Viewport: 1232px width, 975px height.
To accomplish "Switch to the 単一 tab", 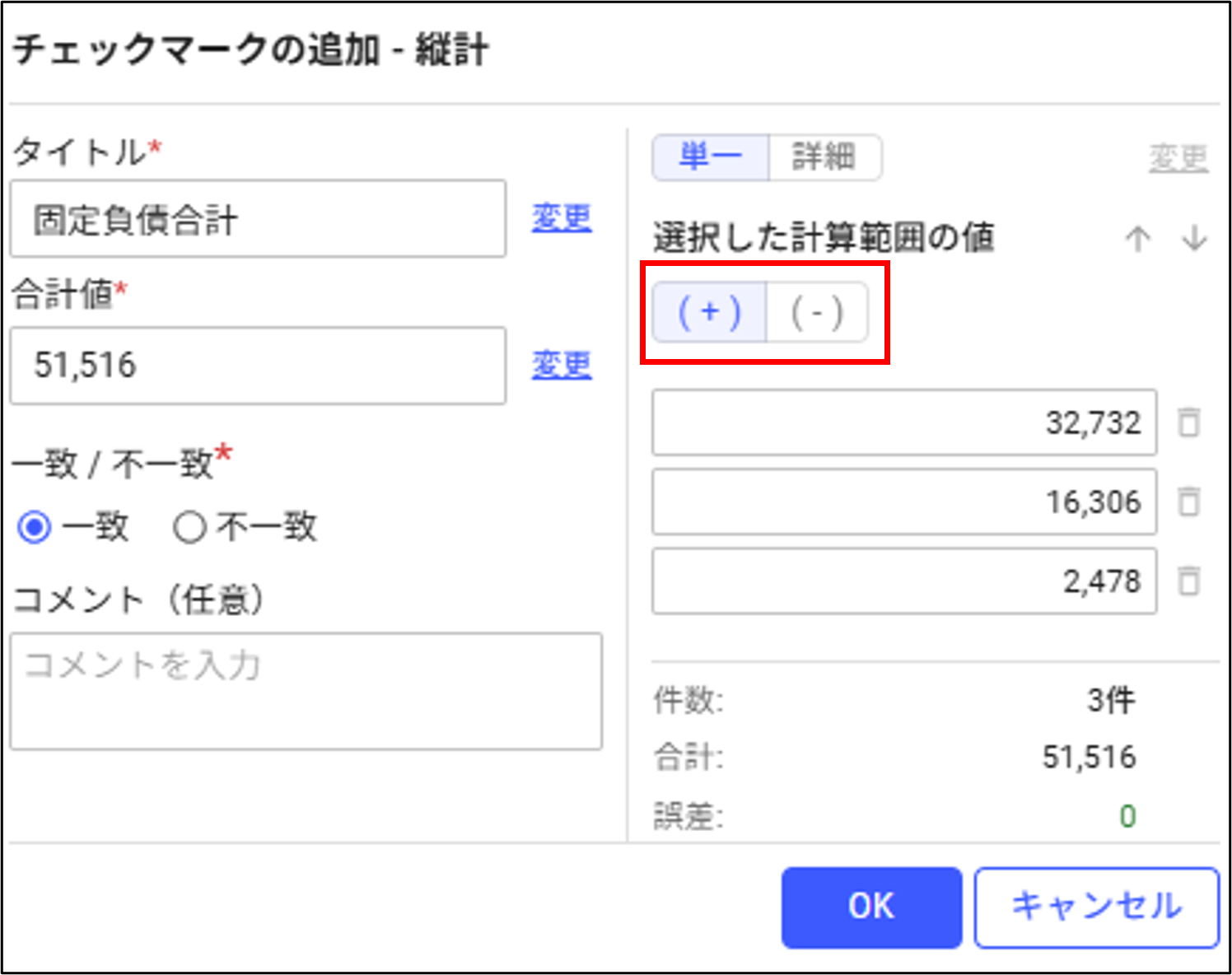I will 711,157.
